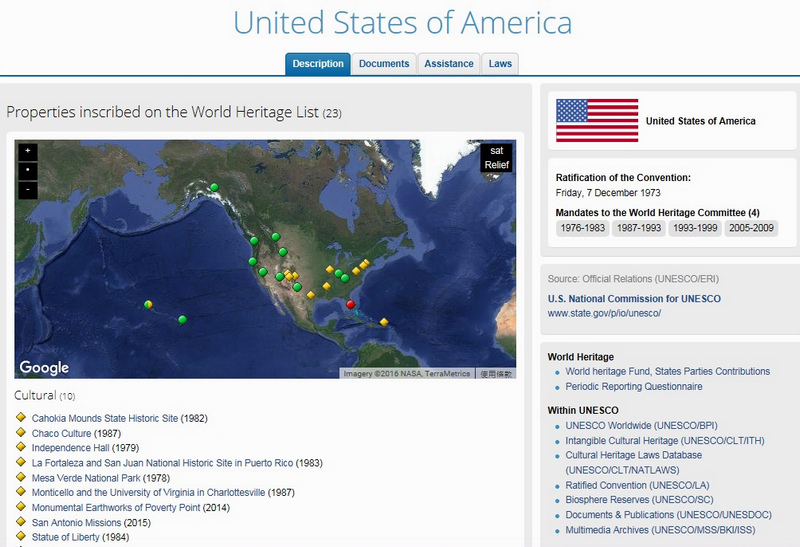Viewport: 800px width, 547px height.
Task: Click the diamond icon beside Independence Hall
Action: (21, 446)
